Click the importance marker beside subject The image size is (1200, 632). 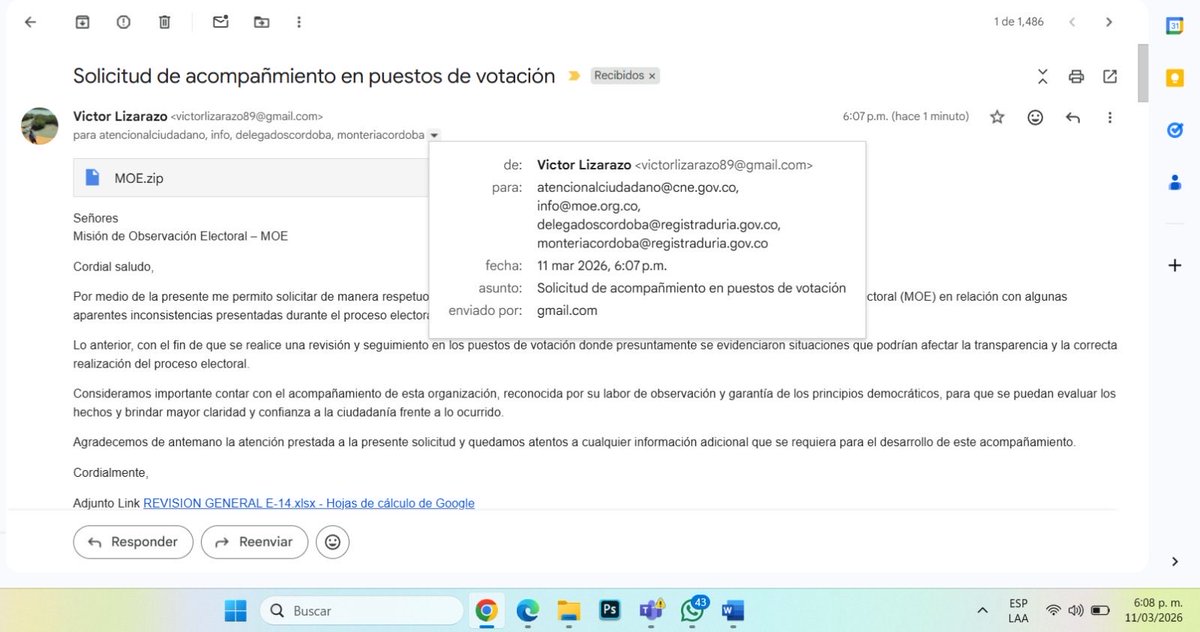click(x=574, y=76)
